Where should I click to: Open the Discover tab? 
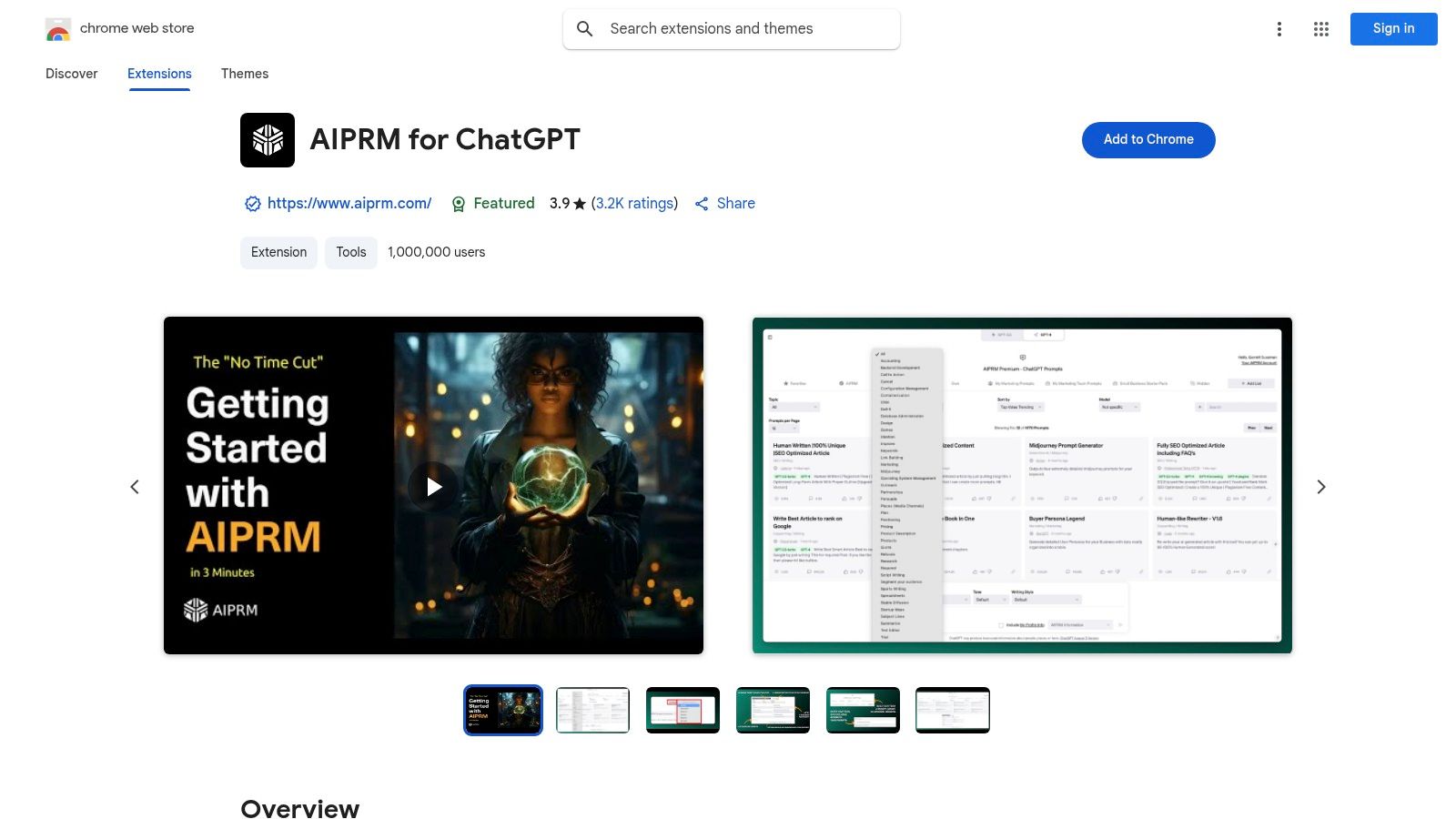[x=71, y=74]
